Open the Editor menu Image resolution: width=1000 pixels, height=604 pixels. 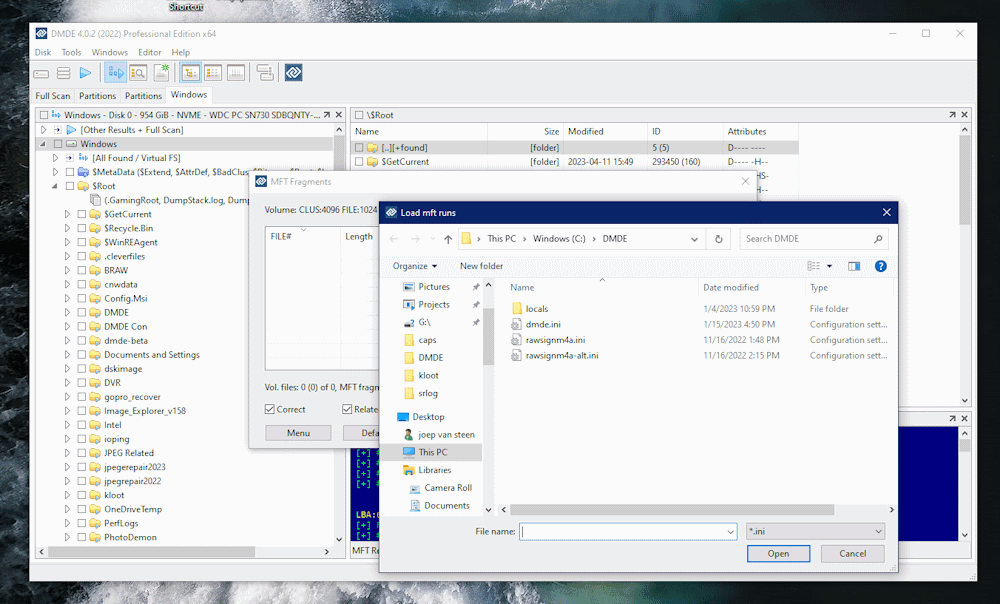(x=149, y=52)
